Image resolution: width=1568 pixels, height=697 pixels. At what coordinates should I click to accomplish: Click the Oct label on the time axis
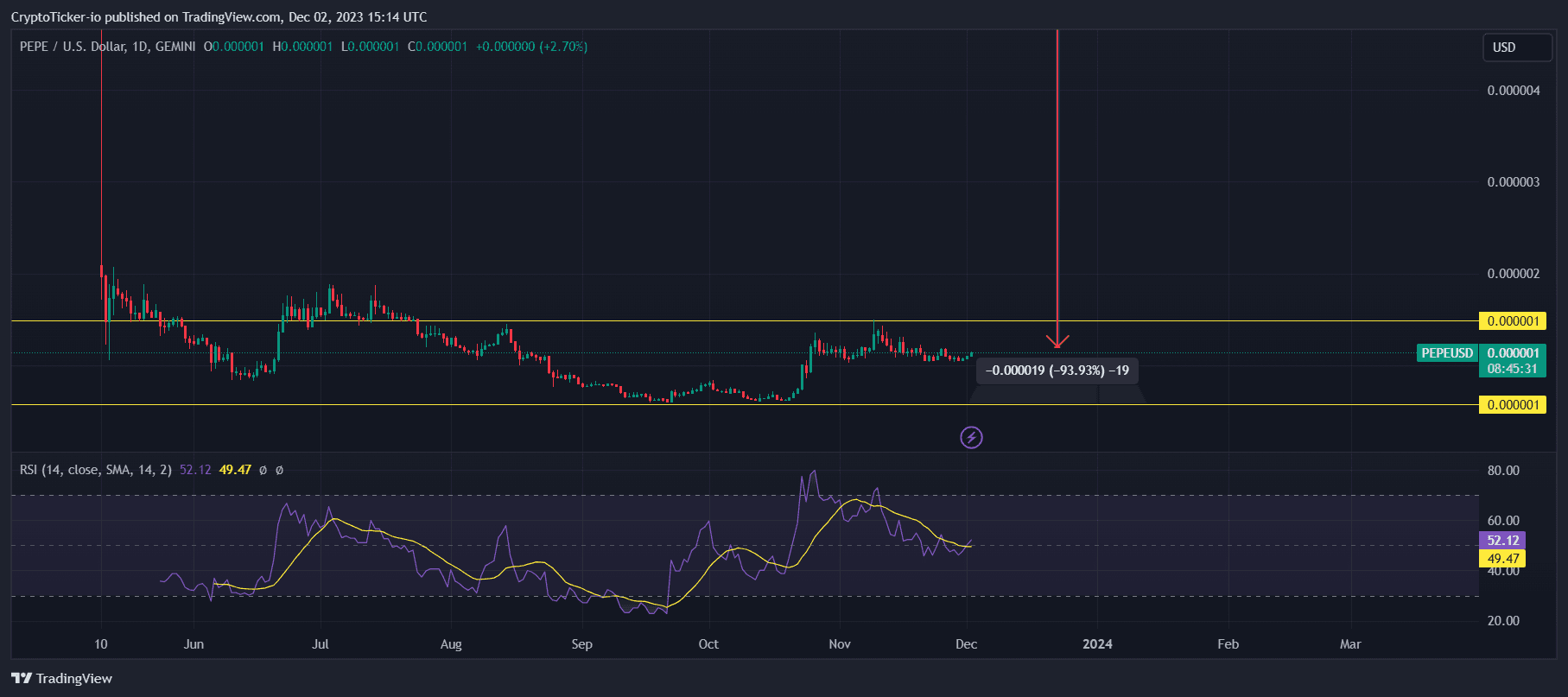coord(708,644)
